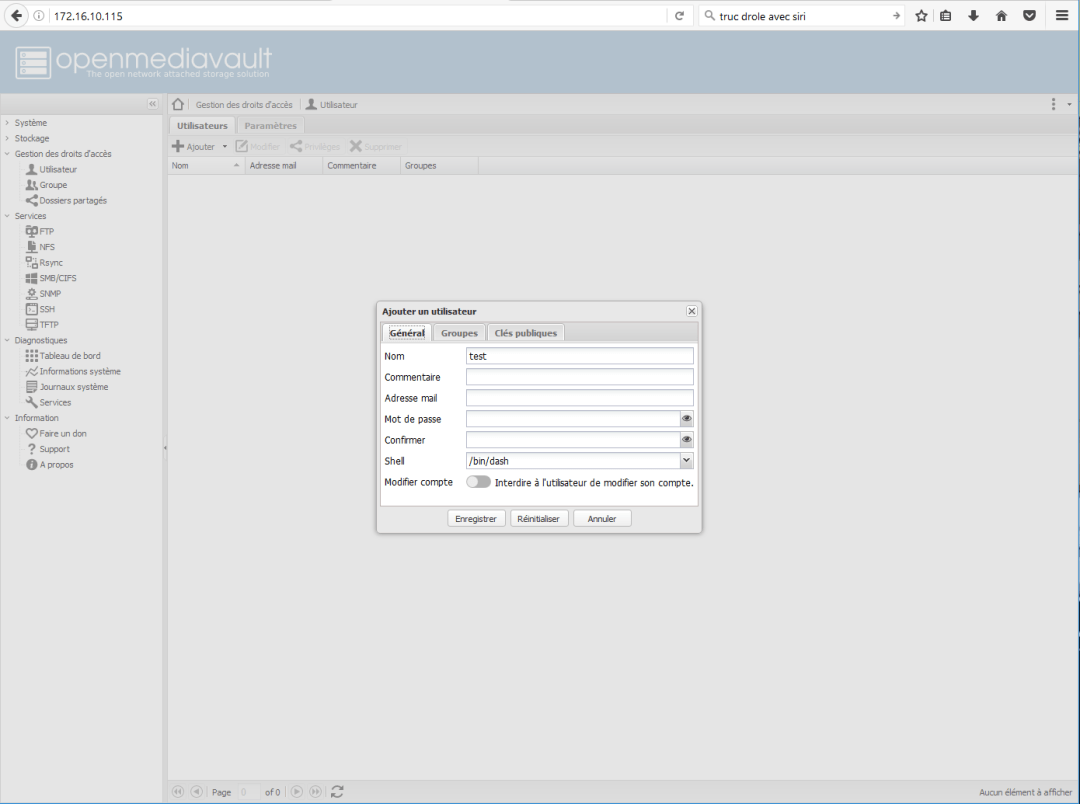
Task: Click the Enregistrer button
Action: tap(476, 518)
